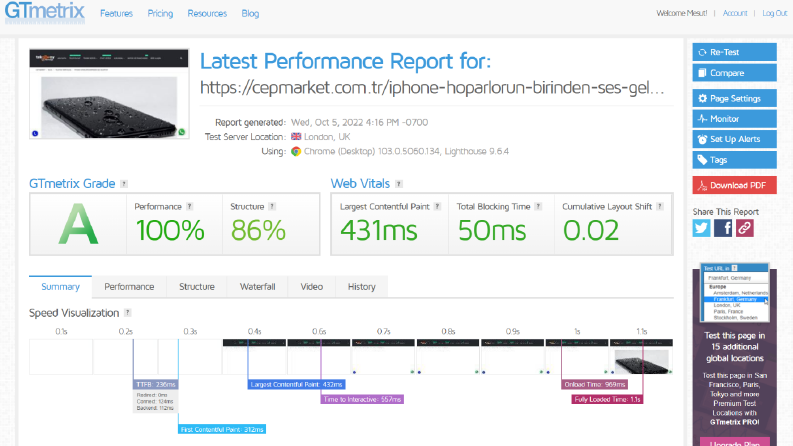
Task: Click the Set Up Alerts alarm icon
Action: click(x=702, y=139)
